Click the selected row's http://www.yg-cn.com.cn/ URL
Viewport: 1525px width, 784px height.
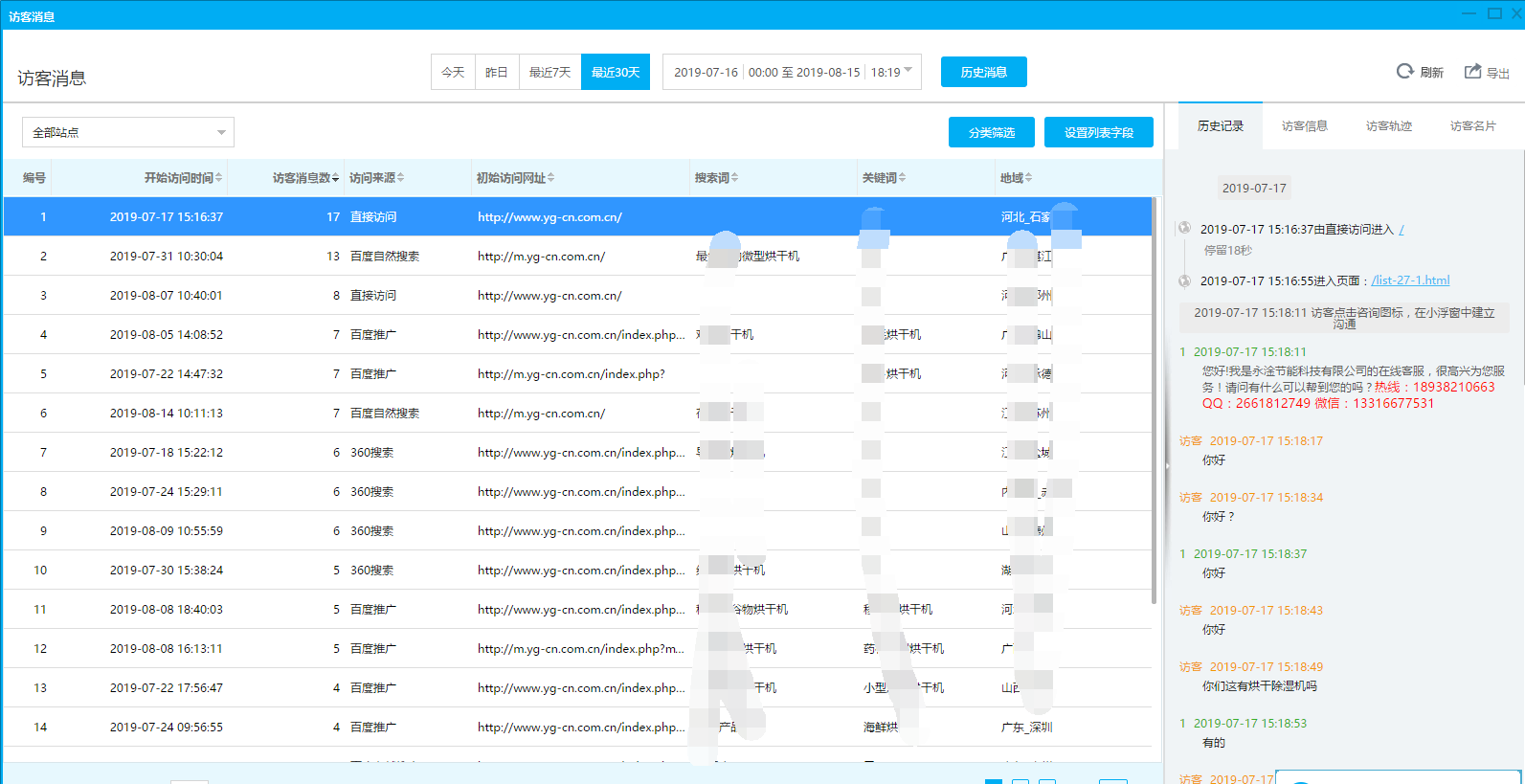pos(549,217)
